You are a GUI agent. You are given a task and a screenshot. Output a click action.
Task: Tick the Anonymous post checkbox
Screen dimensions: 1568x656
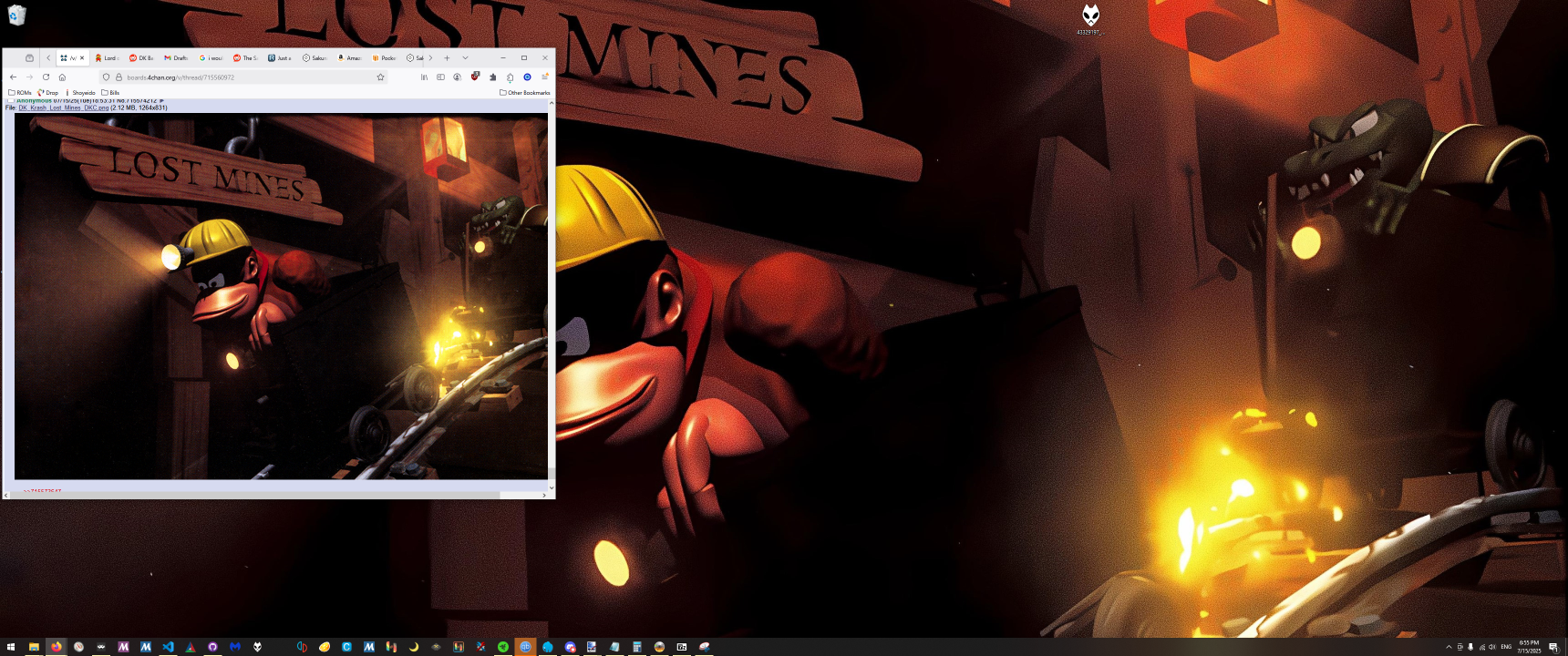[x=11, y=100]
